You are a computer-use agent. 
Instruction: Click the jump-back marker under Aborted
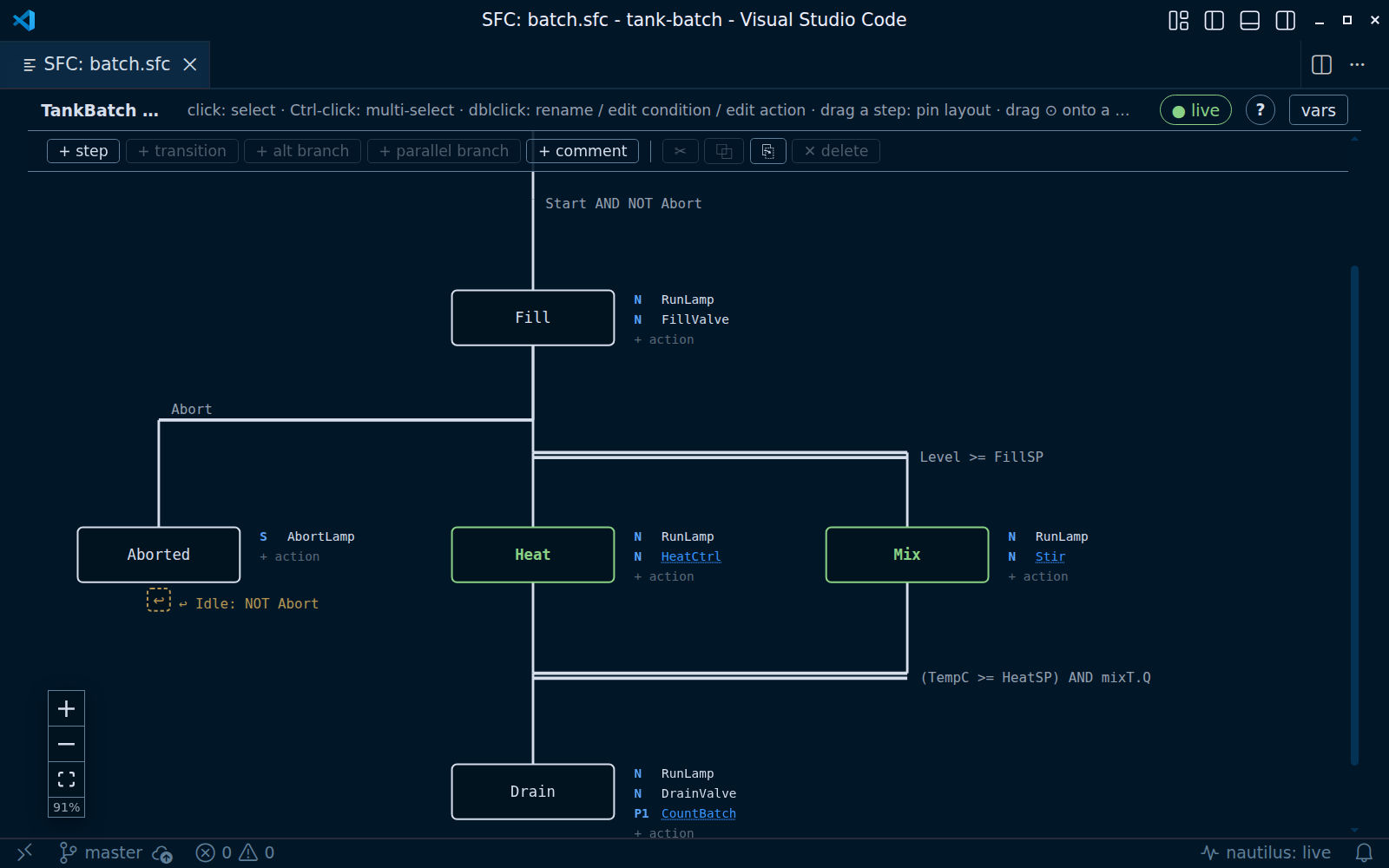click(159, 600)
